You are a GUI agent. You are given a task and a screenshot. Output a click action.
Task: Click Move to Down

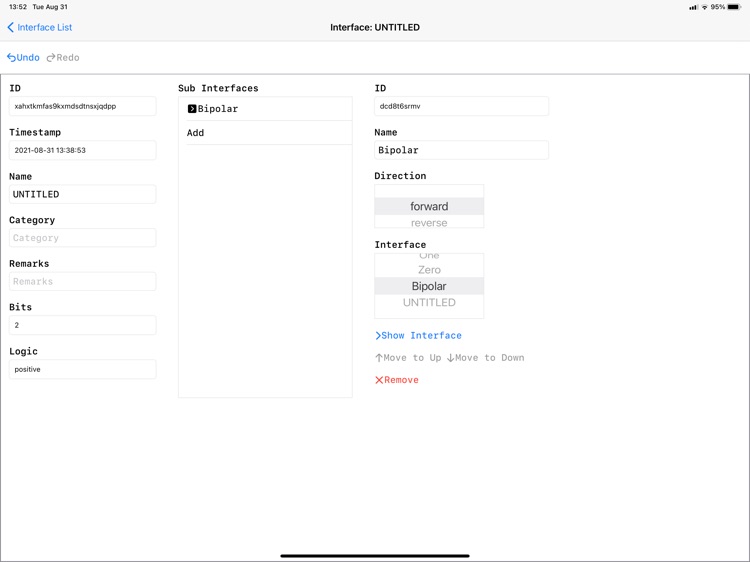tap(485, 358)
